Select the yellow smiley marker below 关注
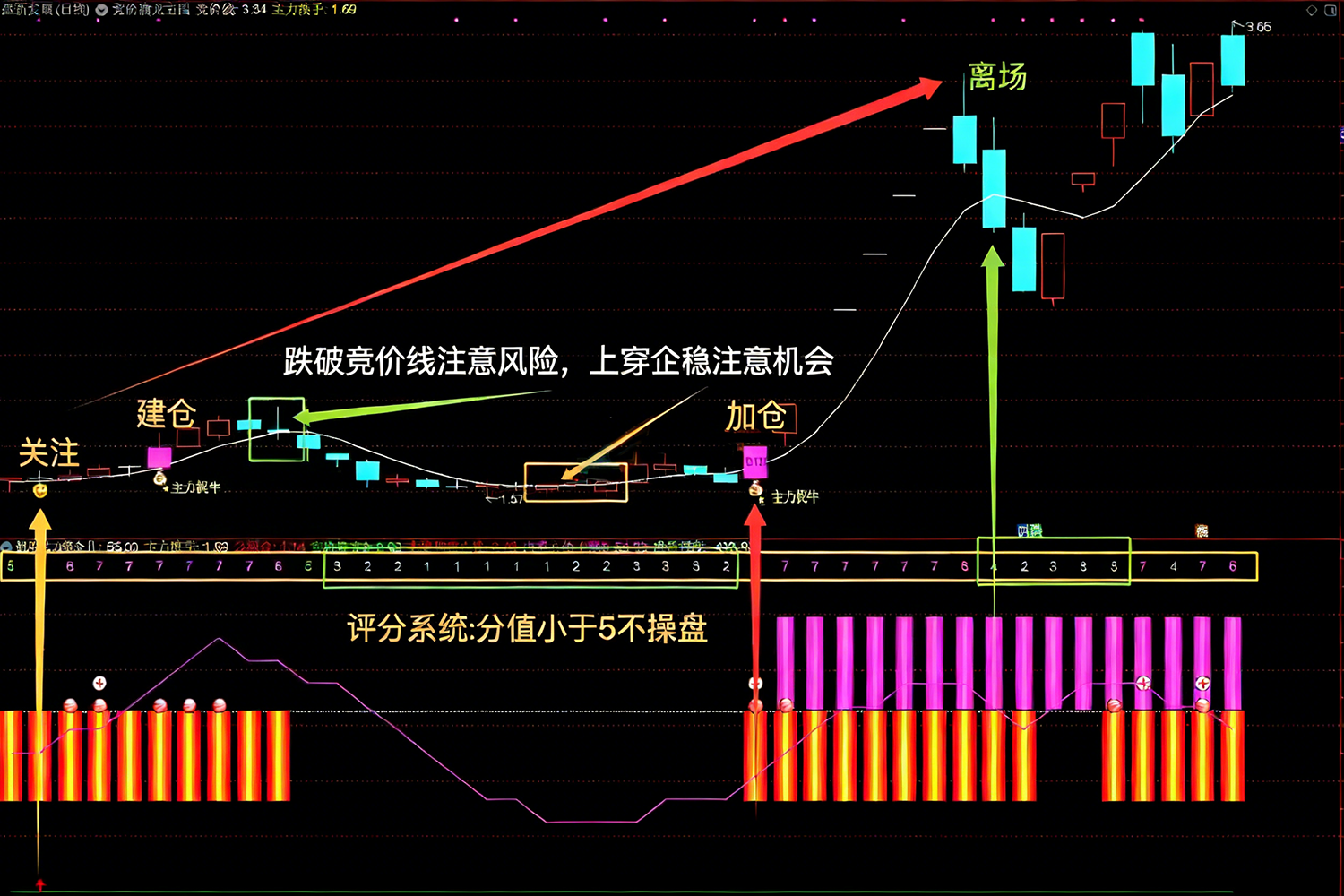1344x896 pixels. [x=39, y=489]
